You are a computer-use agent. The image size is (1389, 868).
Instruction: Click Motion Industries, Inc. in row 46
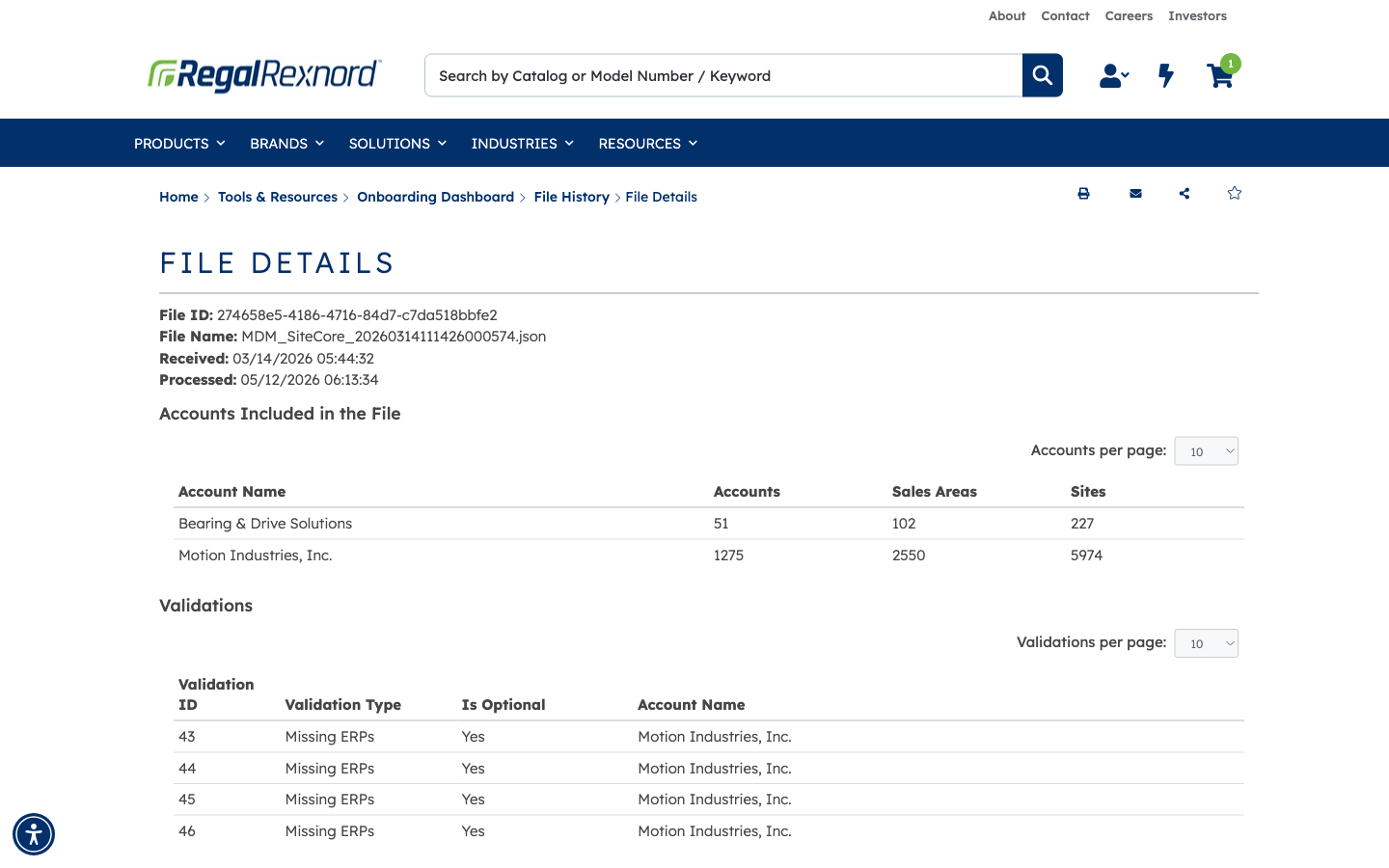715,831
